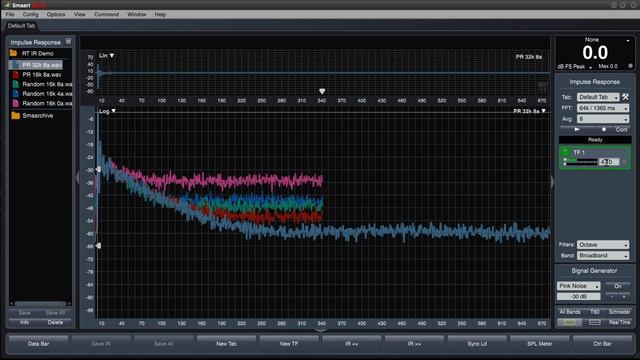This screenshot has width=640, height=360.
Task: Click the Sync Ld button
Action: click(x=477, y=344)
